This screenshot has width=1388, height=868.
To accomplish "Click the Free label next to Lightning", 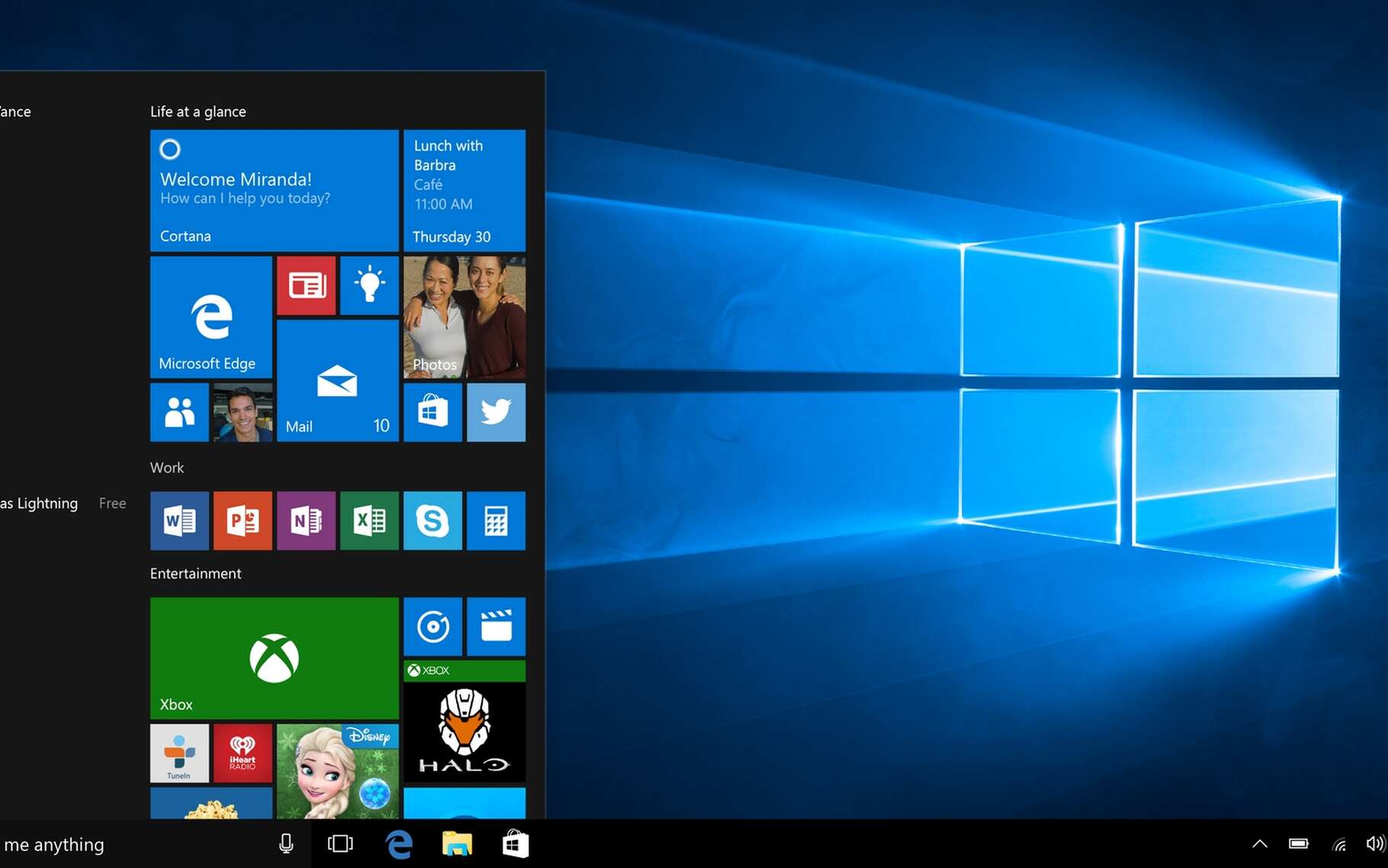I will click(x=113, y=503).
